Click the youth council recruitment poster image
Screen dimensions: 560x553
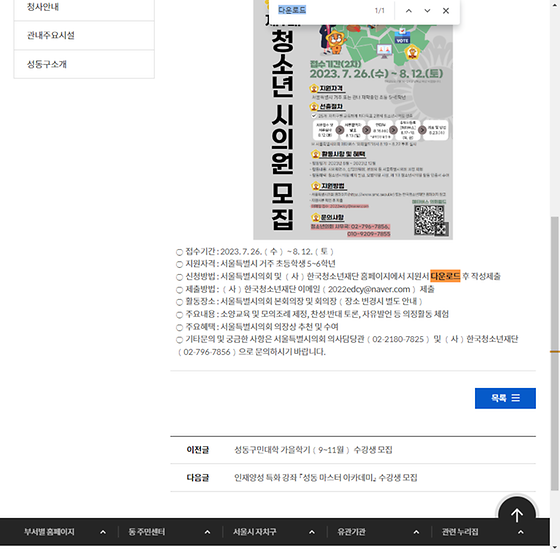pyautogui.click(x=353, y=120)
